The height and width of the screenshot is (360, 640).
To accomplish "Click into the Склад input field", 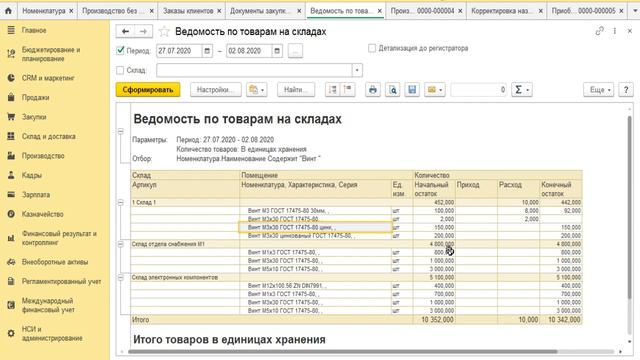I will point(254,70).
